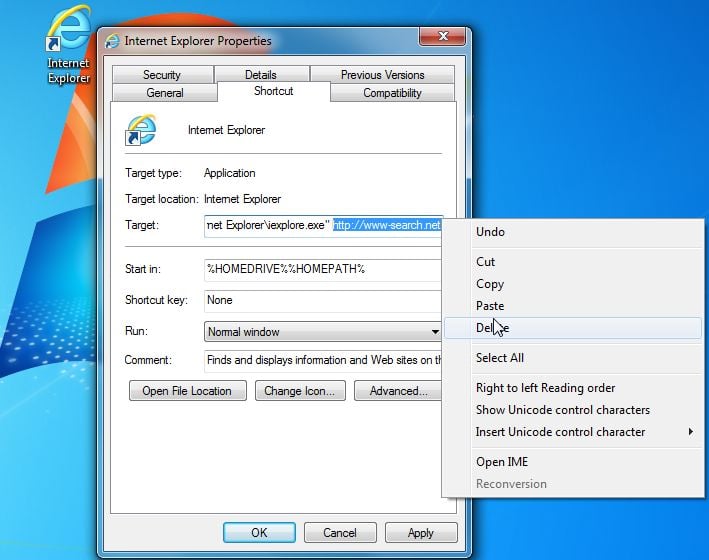Viewport: 709px width, 560px height.
Task: Select Right to left Reading order
Action: (x=573, y=388)
